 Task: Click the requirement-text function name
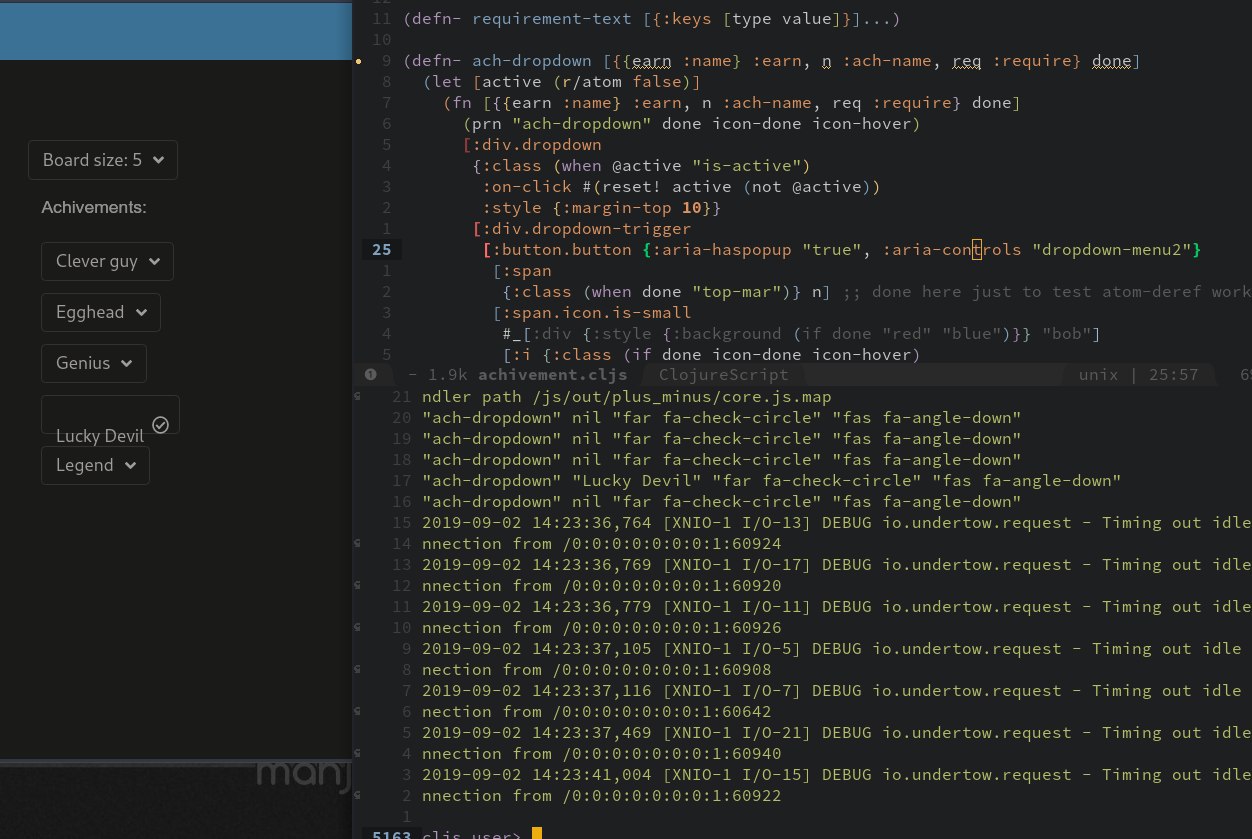553,19
